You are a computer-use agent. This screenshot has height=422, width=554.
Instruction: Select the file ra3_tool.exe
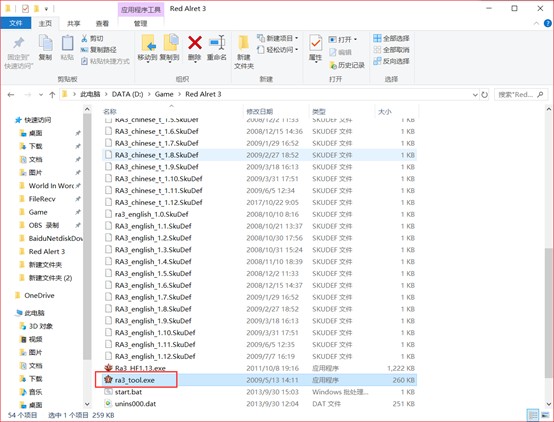[x=260, y=380]
